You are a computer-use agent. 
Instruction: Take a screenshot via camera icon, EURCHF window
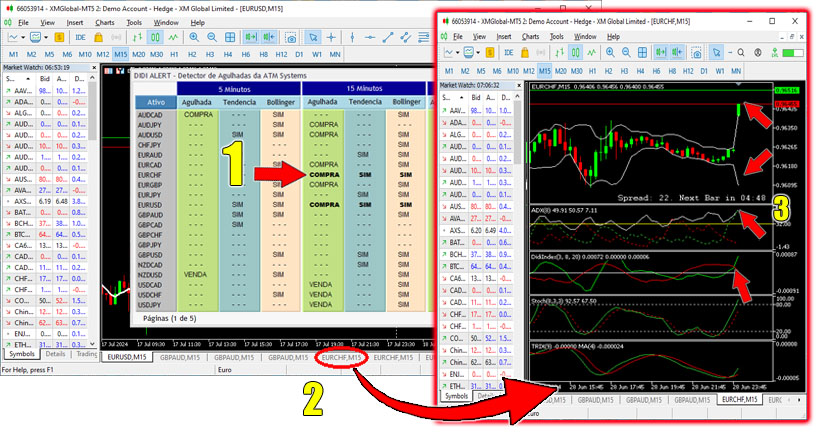(696, 53)
